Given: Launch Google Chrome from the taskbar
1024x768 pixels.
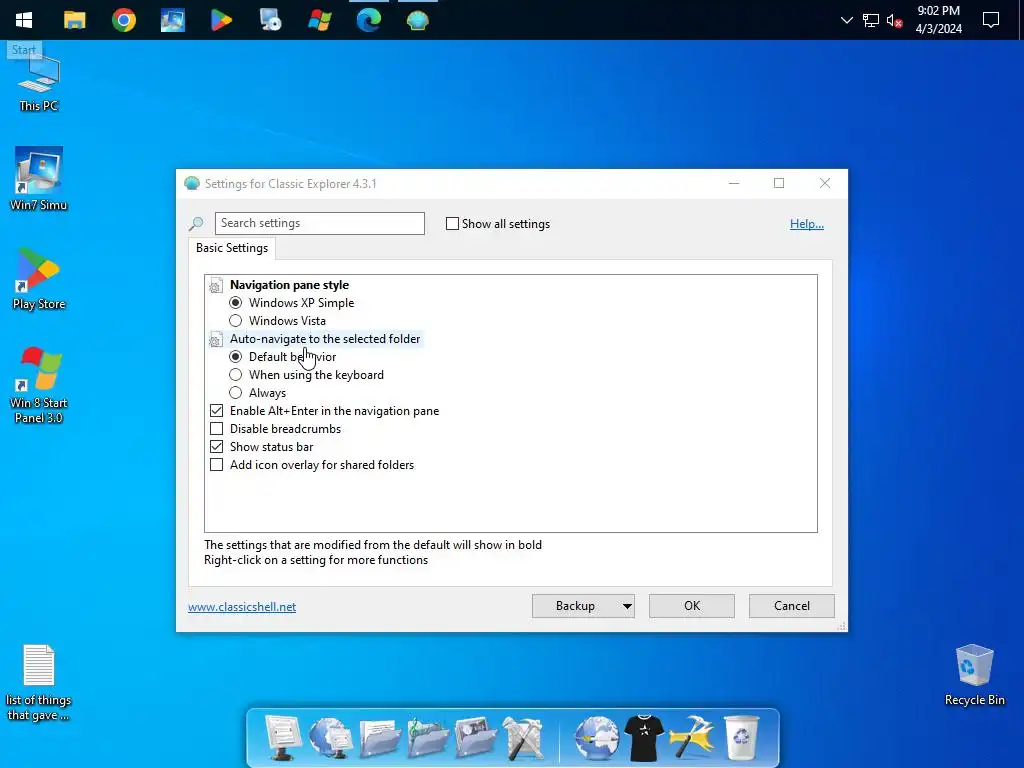Looking at the screenshot, I should [123, 20].
